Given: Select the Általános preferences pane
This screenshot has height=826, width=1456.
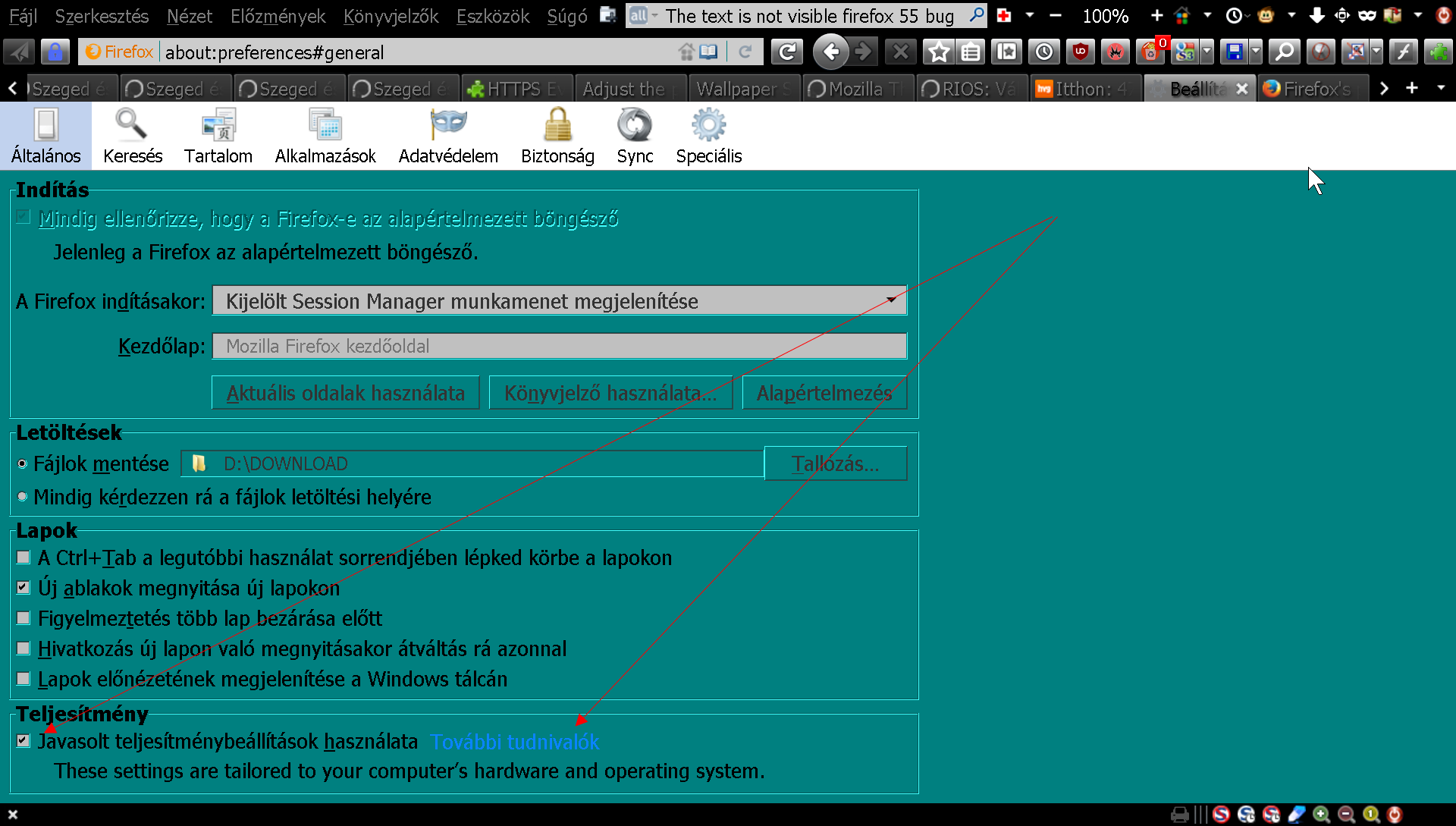Looking at the screenshot, I should coord(45,137).
